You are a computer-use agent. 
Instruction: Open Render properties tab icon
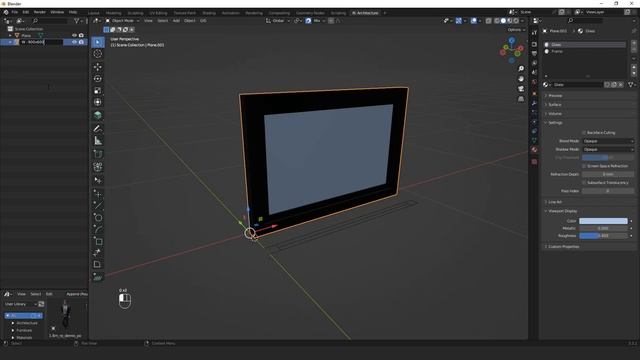point(534,44)
